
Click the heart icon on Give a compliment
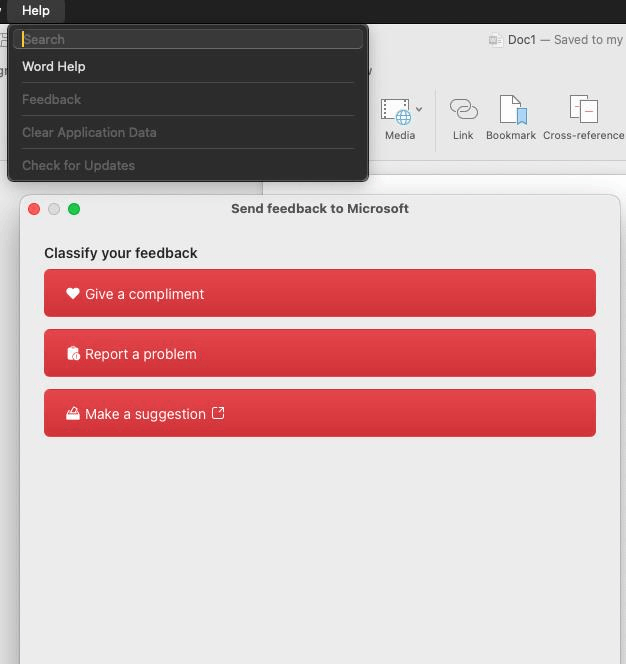[x=73, y=293]
